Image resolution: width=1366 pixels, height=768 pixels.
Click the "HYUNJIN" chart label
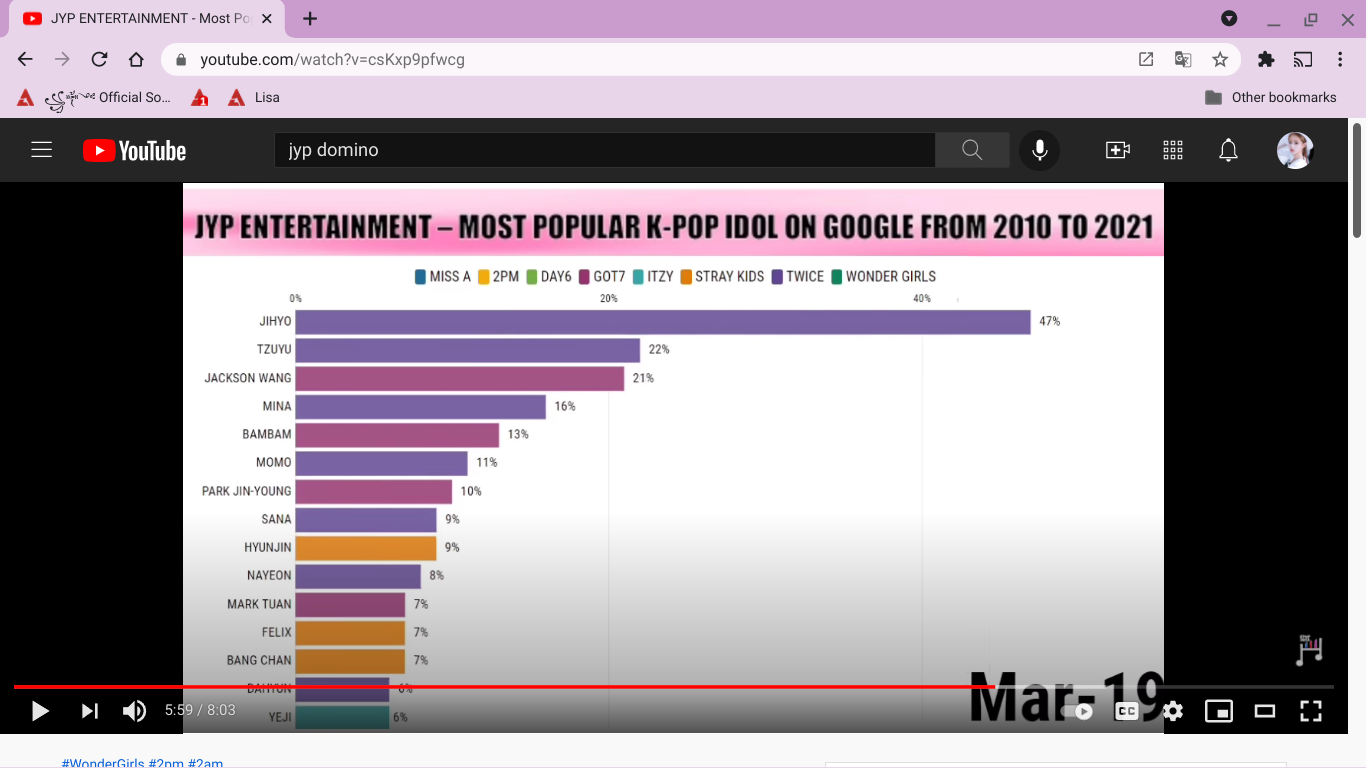[x=268, y=547]
